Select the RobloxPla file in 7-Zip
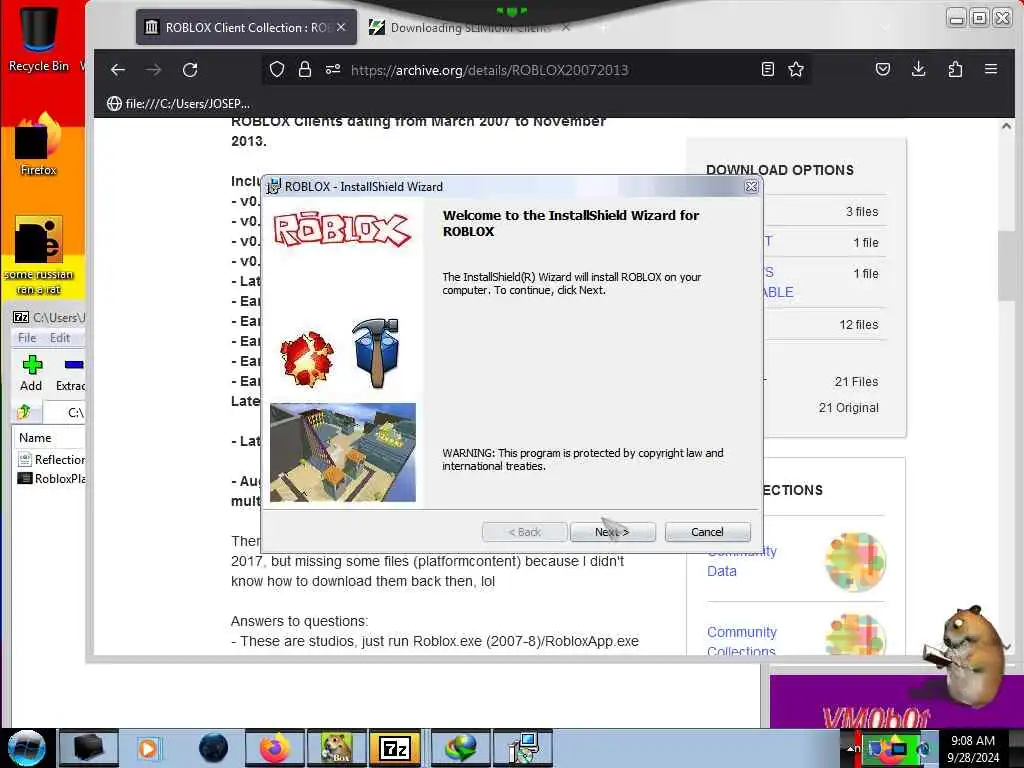The height and width of the screenshot is (768, 1024). pyautogui.click(x=52, y=479)
